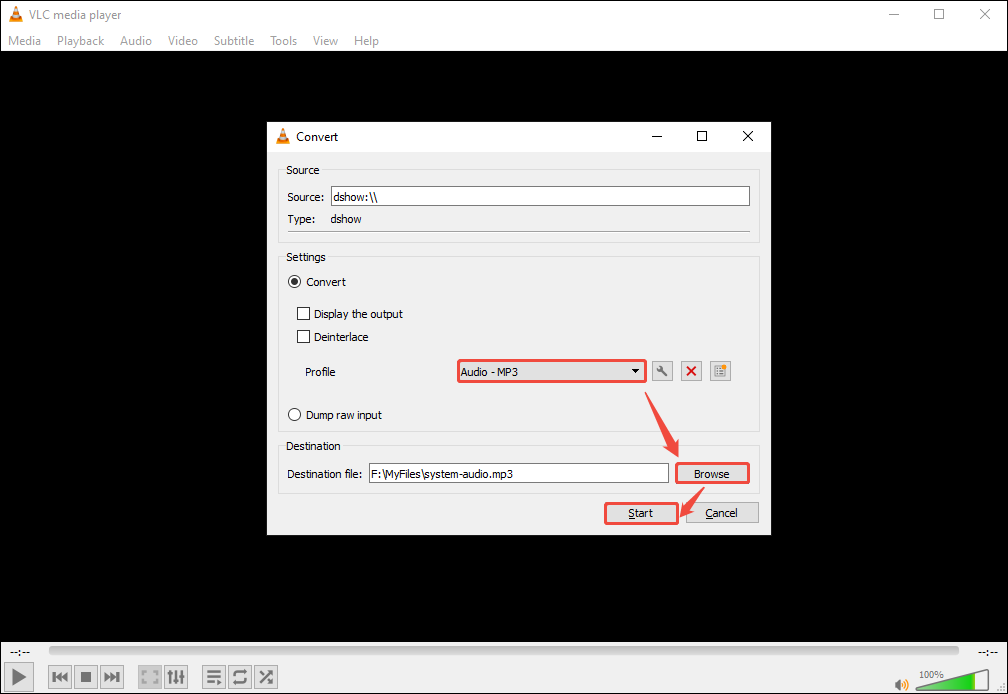Click inside the Source input field

[540, 195]
